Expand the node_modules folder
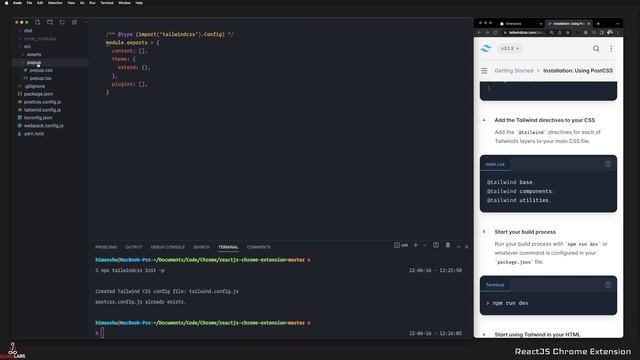This screenshot has width=640, height=360. point(40,39)
